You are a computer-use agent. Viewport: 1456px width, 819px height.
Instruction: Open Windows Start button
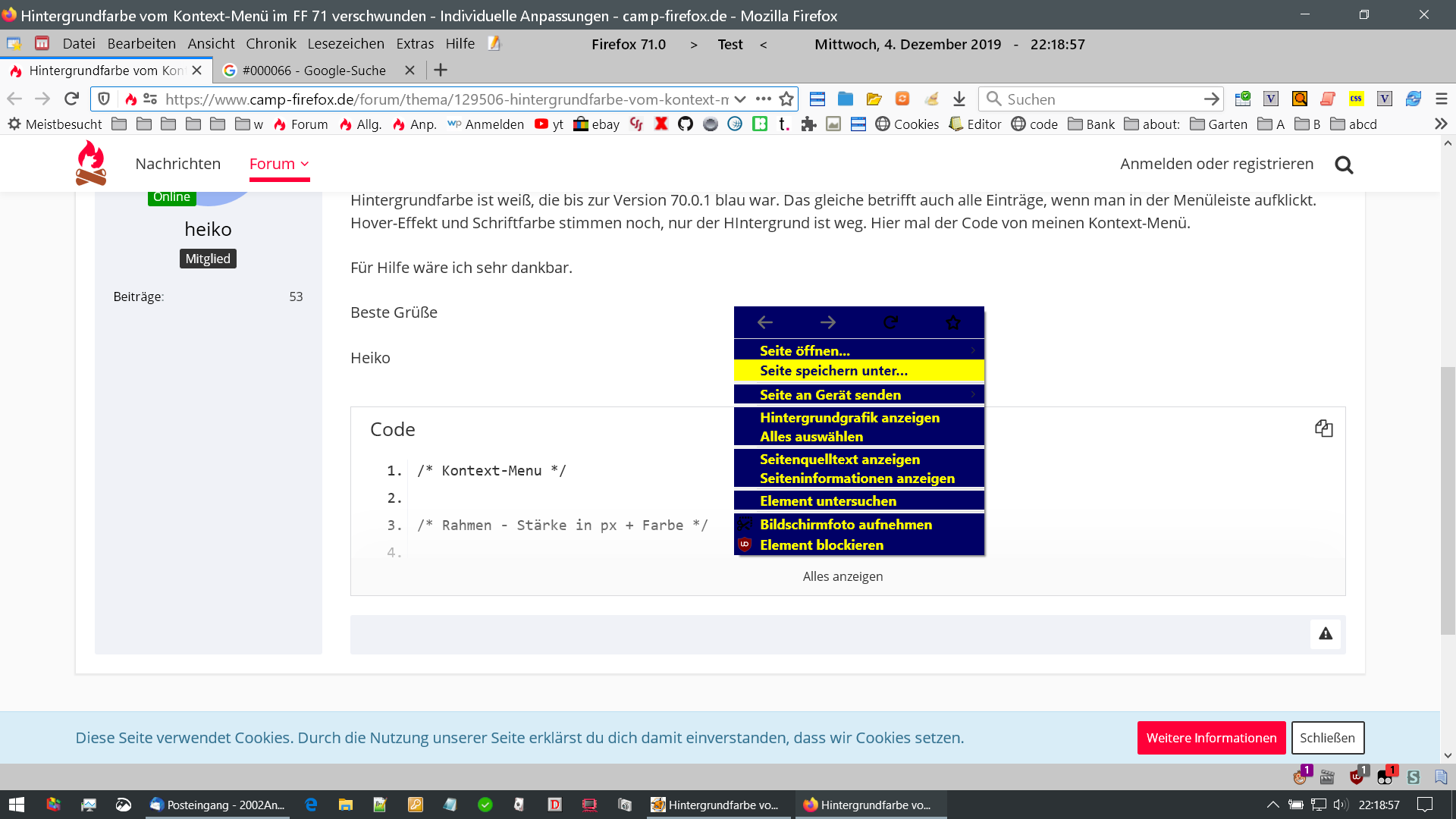[17, 805]
